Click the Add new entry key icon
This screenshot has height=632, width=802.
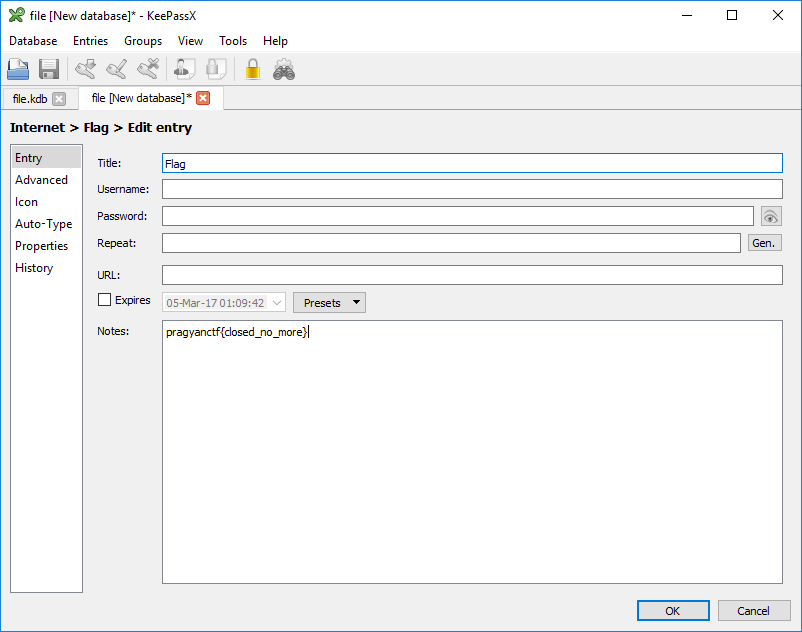(85, 69)
